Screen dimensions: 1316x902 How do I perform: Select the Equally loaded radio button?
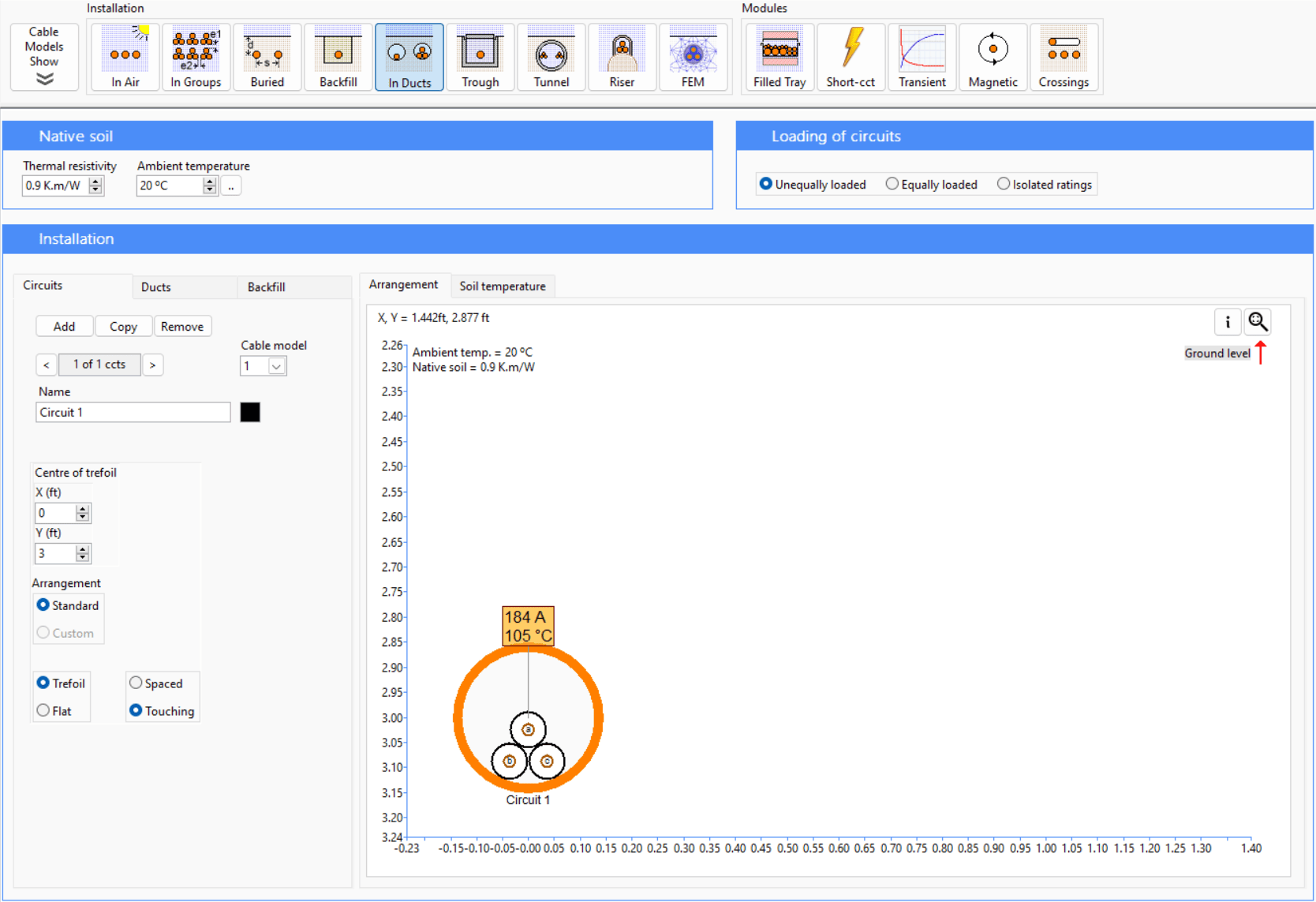[x=892, y=183]
